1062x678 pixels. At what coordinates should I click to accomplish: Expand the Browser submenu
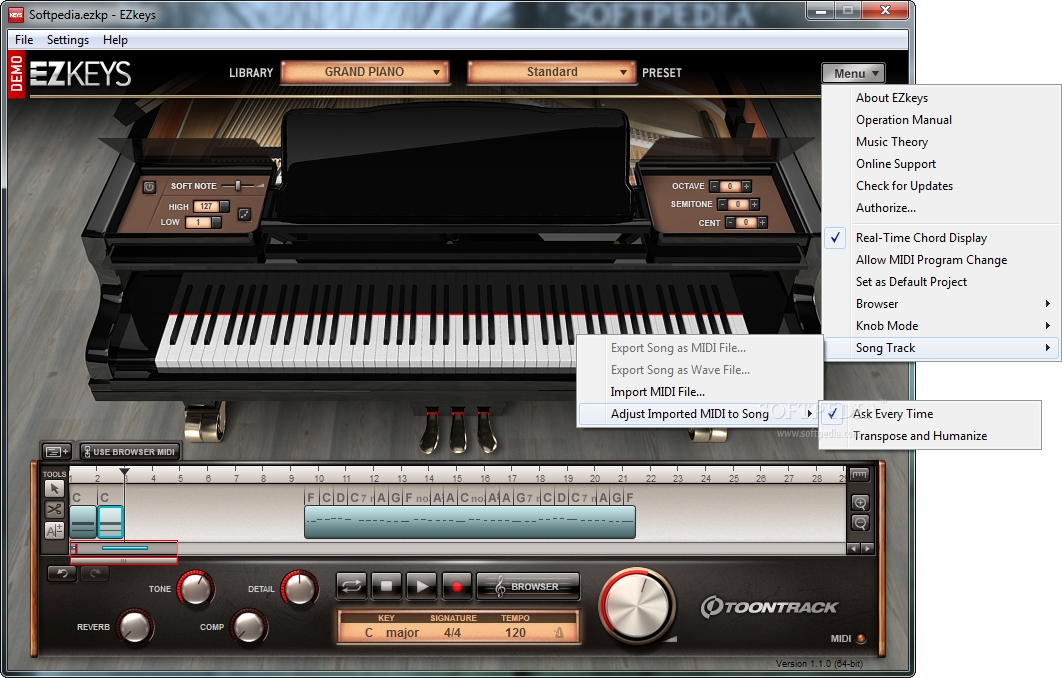(942, 304)
